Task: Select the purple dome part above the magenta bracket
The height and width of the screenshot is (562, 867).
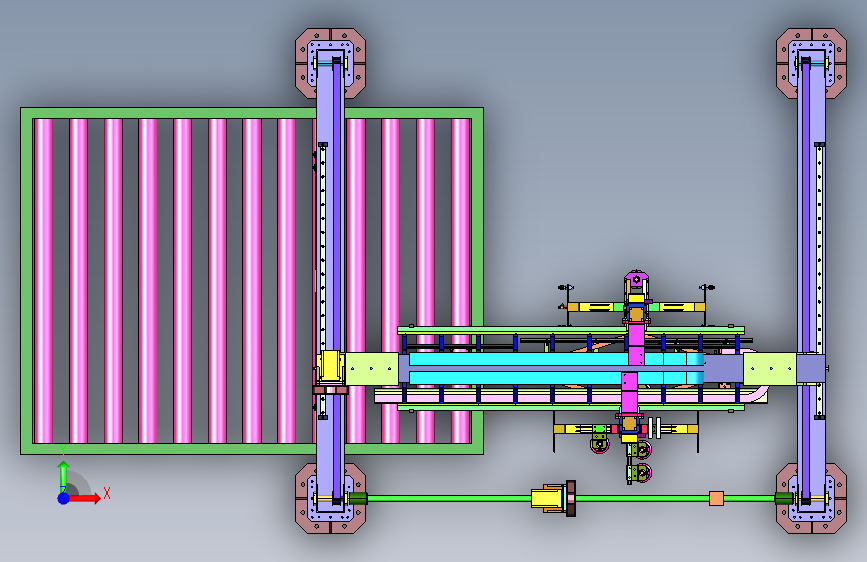Action: coord(636,280)
